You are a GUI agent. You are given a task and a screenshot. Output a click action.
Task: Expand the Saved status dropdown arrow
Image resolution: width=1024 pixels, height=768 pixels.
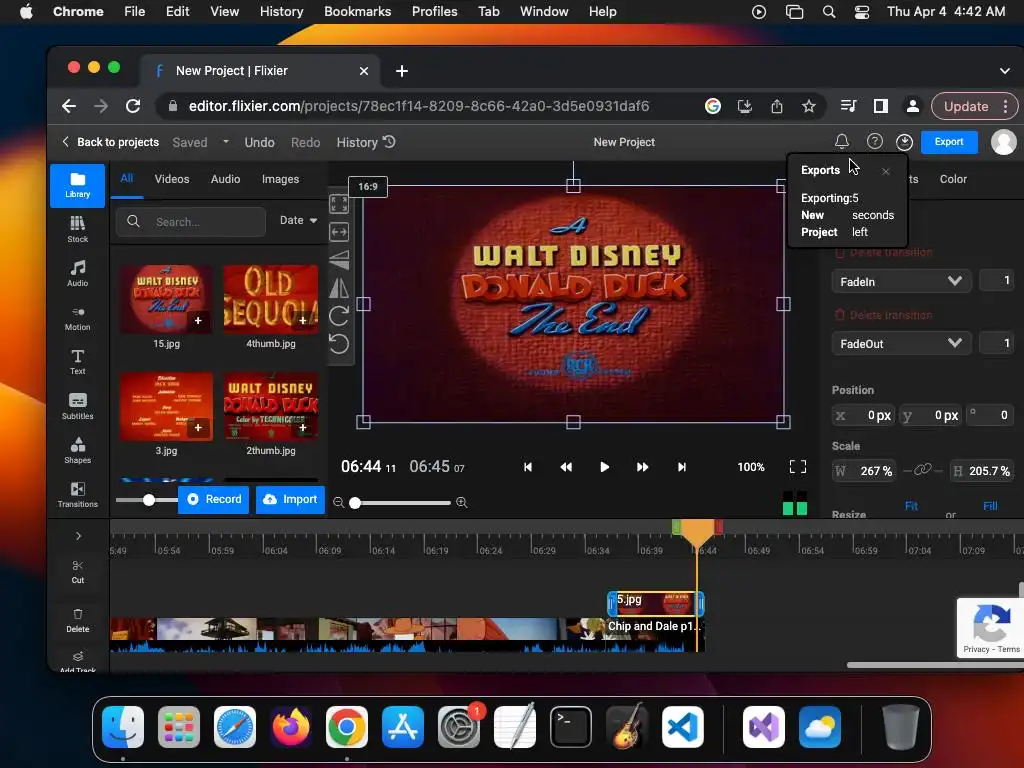click(226, 142)
